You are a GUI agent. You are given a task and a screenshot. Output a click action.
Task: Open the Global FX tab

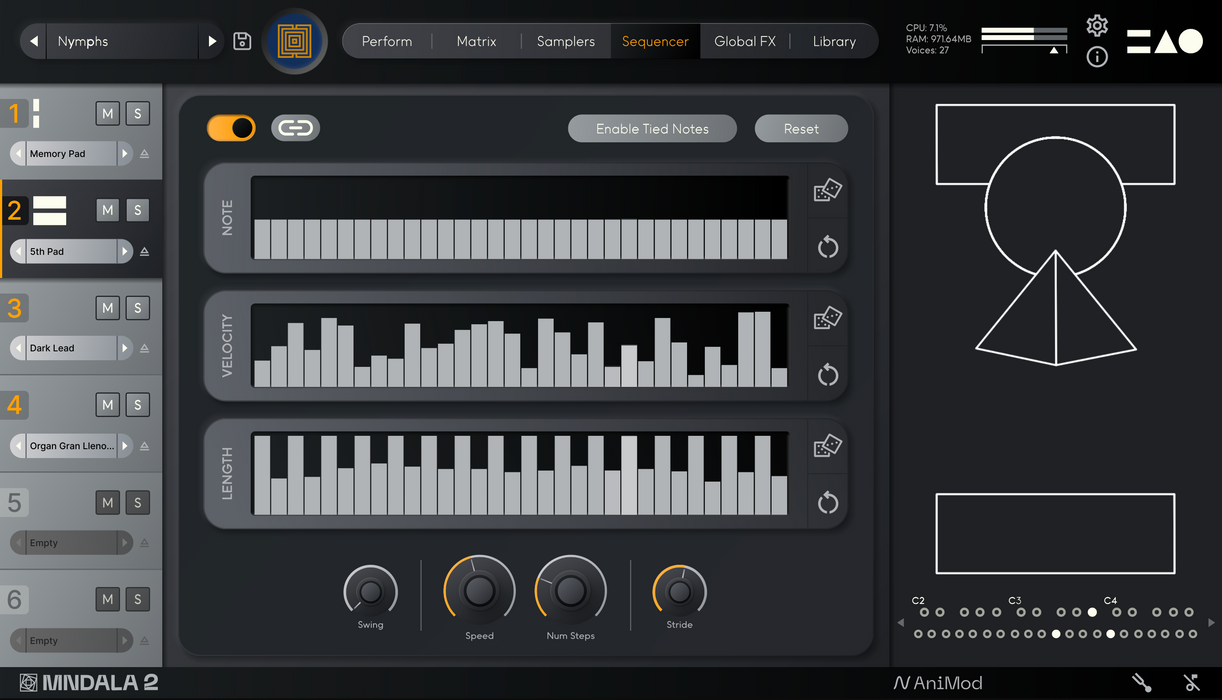click(x=744, y=41)
